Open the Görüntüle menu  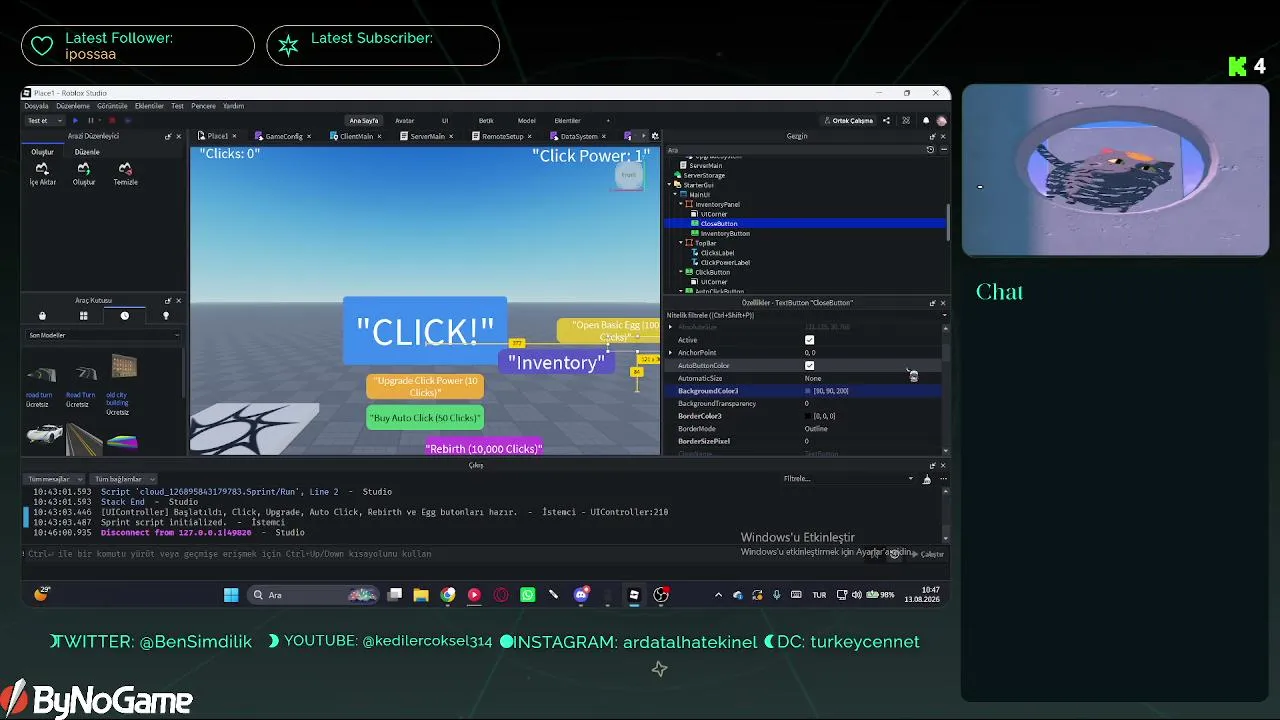click(x=112, y=106)
